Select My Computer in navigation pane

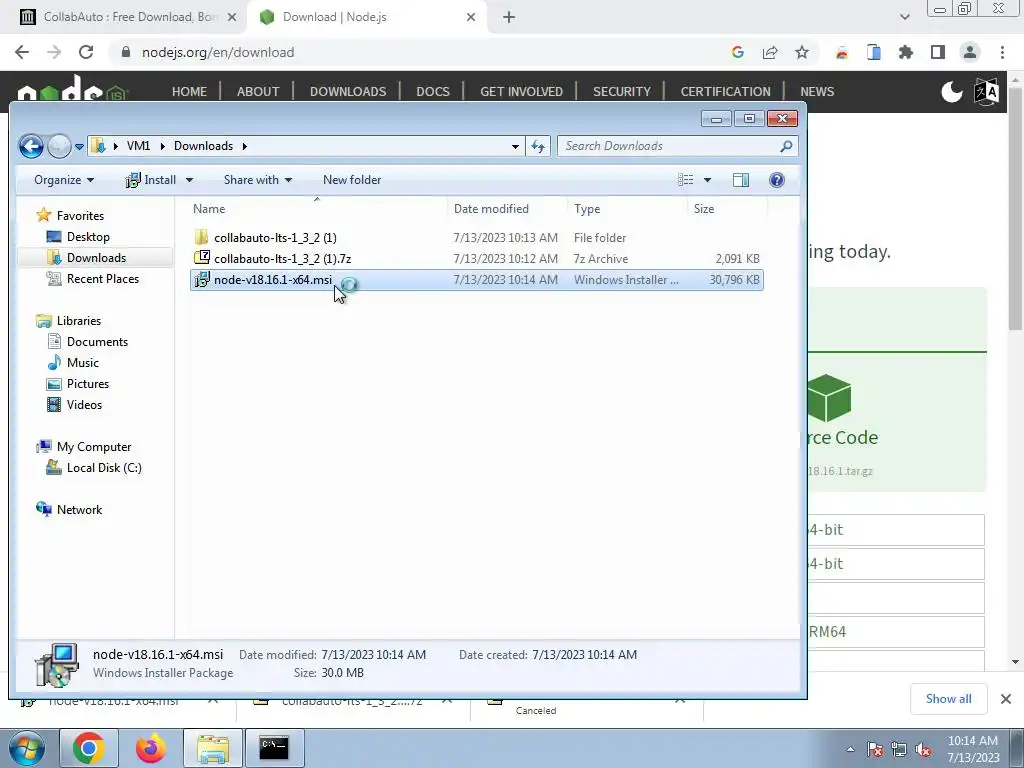[x=93, y=447]
